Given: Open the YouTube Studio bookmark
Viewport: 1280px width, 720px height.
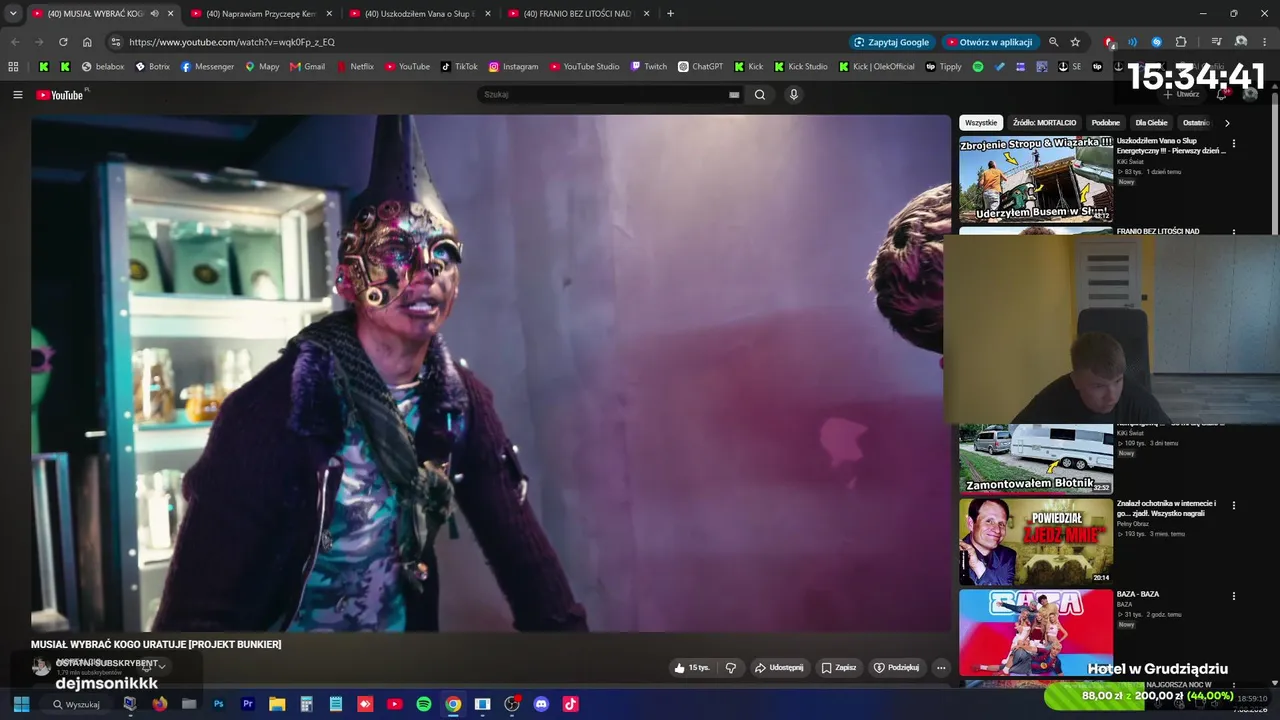Looking at the screenshot, I should [x=584, y=67].
